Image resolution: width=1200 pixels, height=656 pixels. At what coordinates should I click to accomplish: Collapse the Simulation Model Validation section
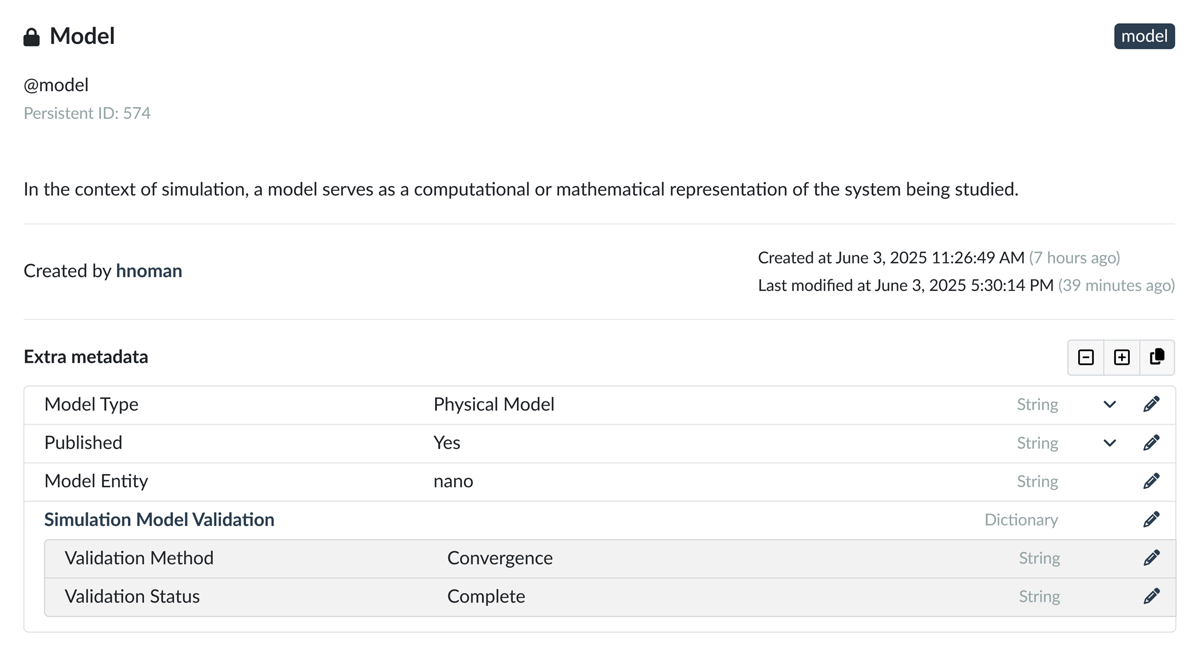[x=159, y=520]
